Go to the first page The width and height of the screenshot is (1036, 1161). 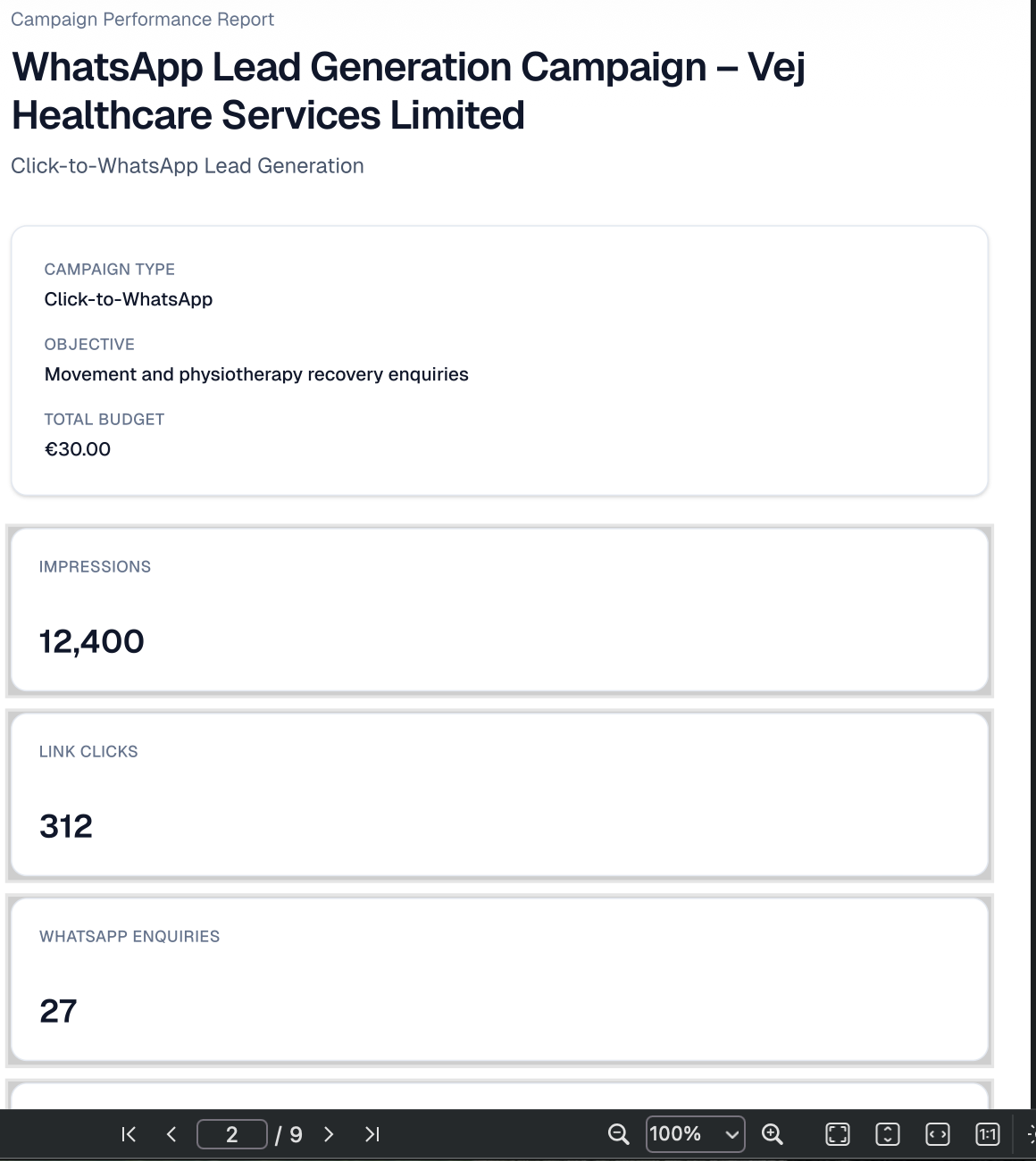tap(129, 1134)
